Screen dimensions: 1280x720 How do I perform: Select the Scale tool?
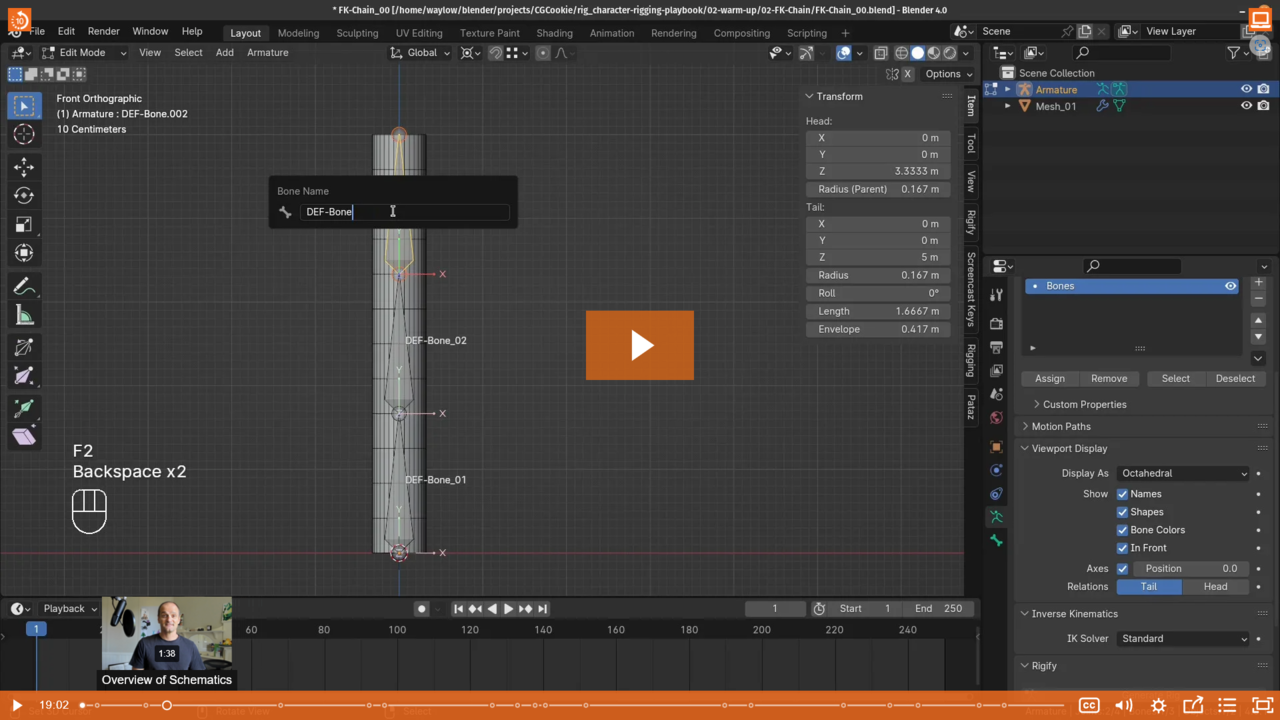(x=24, y=224)
